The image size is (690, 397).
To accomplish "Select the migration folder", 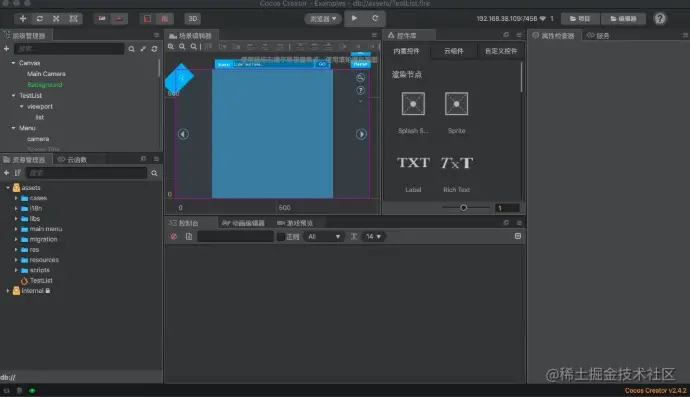I will [x=43, y=239].
